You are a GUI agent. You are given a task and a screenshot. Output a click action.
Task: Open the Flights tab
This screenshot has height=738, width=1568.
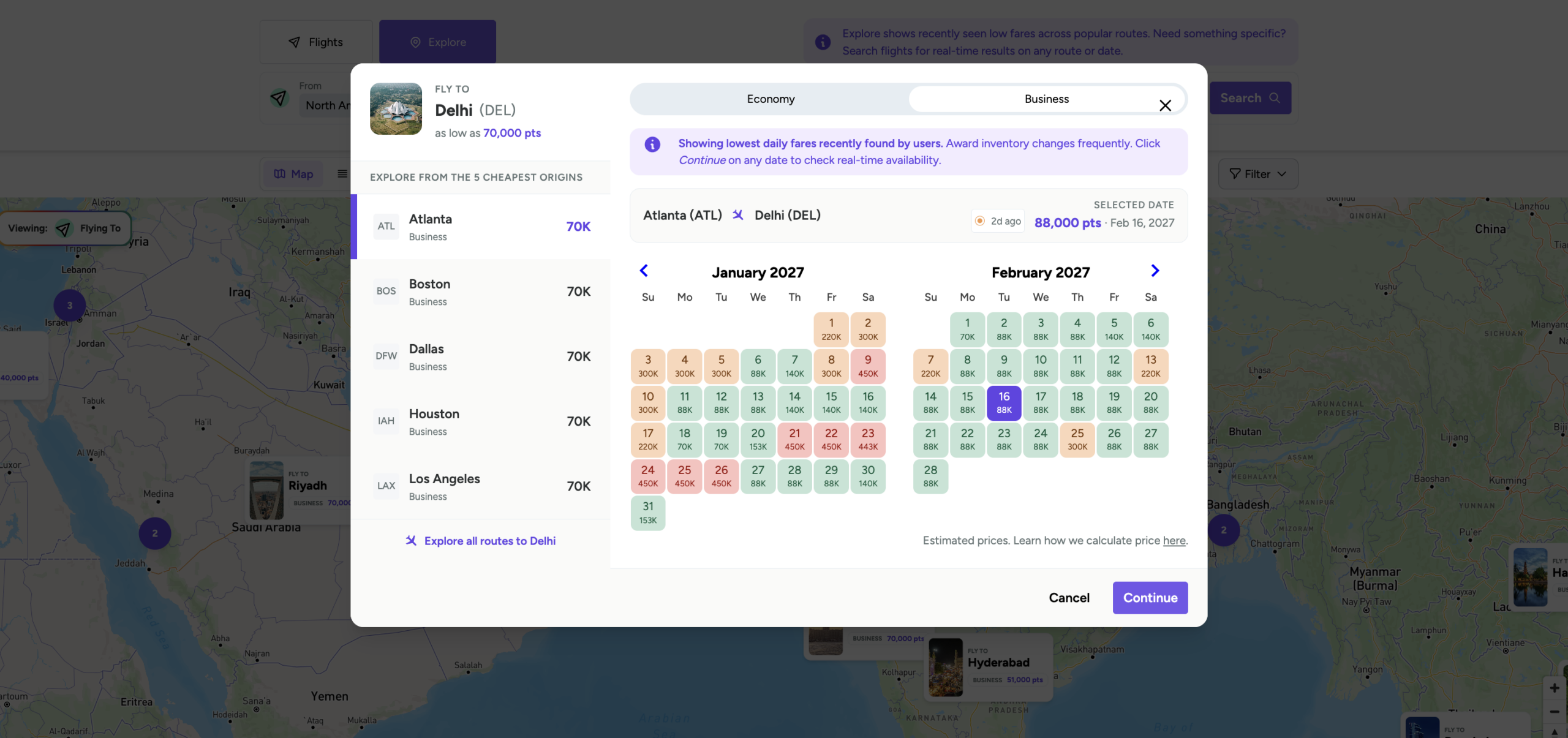tap(316, 42)
